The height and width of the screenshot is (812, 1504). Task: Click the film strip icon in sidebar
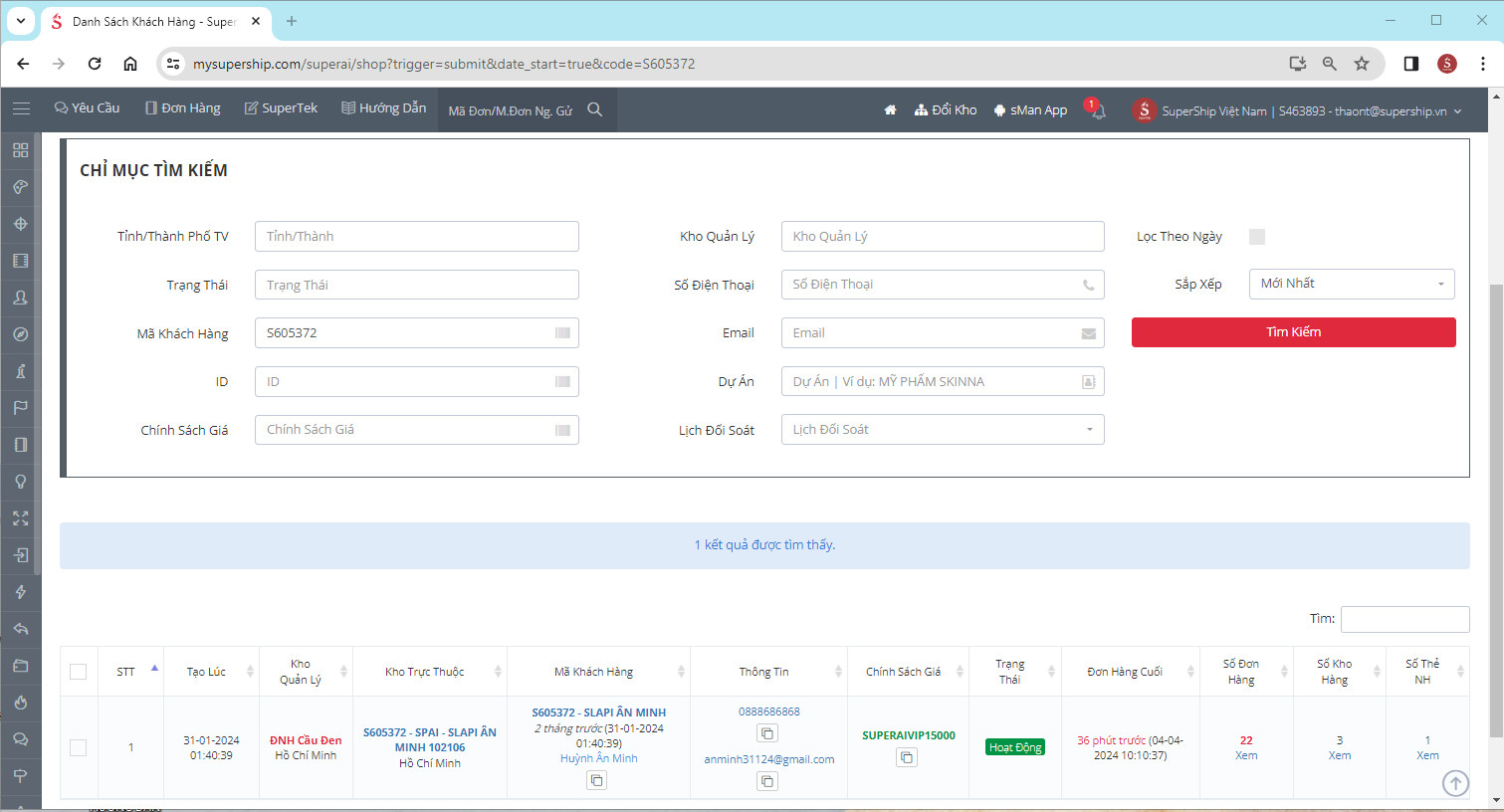(x=20, y=261)
